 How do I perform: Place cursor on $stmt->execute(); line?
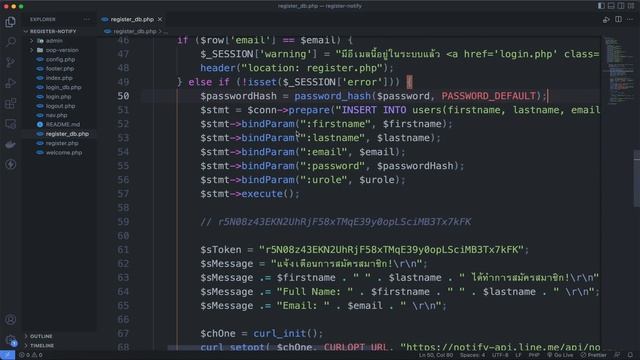pos(250,194)
